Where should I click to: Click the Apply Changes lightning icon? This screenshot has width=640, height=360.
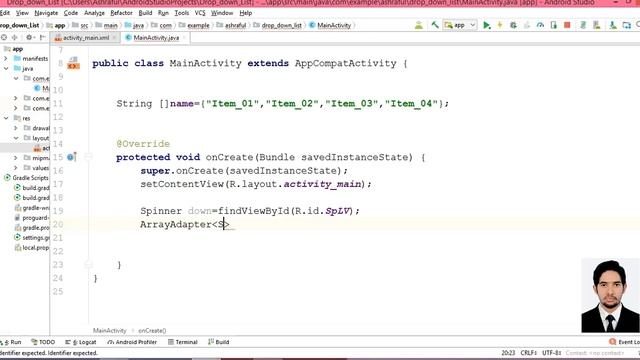click(x=500, y=25)
